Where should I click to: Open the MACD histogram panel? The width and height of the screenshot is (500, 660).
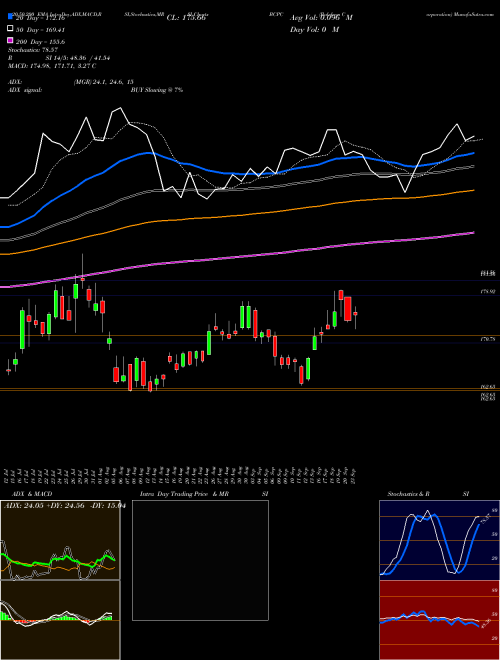pyautogui.click(x=60, y=620)
